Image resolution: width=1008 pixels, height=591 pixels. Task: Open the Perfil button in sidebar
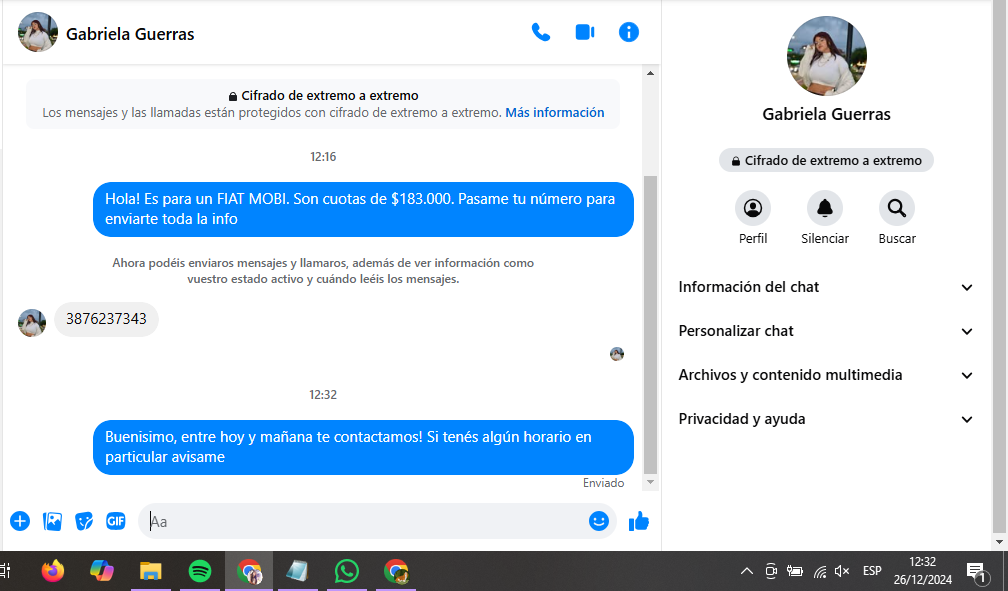(x=753, y=208)
